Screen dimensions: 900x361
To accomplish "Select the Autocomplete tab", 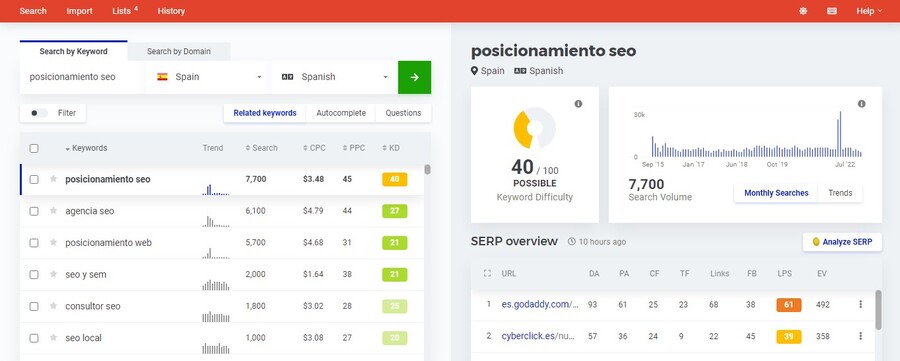I will pos(341,113).
